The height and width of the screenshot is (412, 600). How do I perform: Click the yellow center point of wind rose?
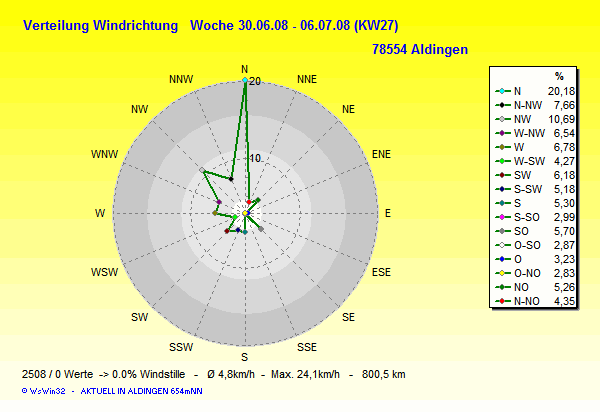pyautogui.click(x=245, y=213)
